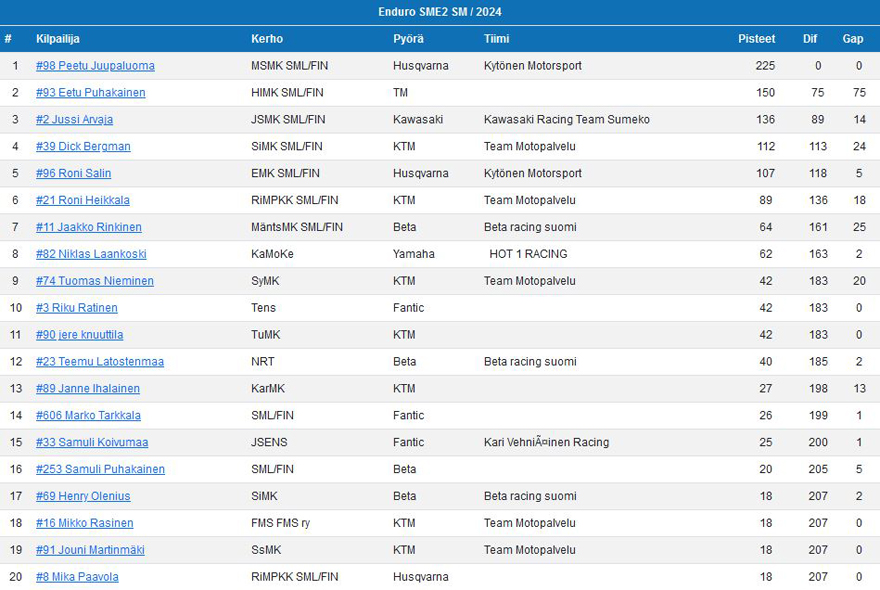880x590 pixels.
Task: Click the Dif column header
Action: coord(810,39)
